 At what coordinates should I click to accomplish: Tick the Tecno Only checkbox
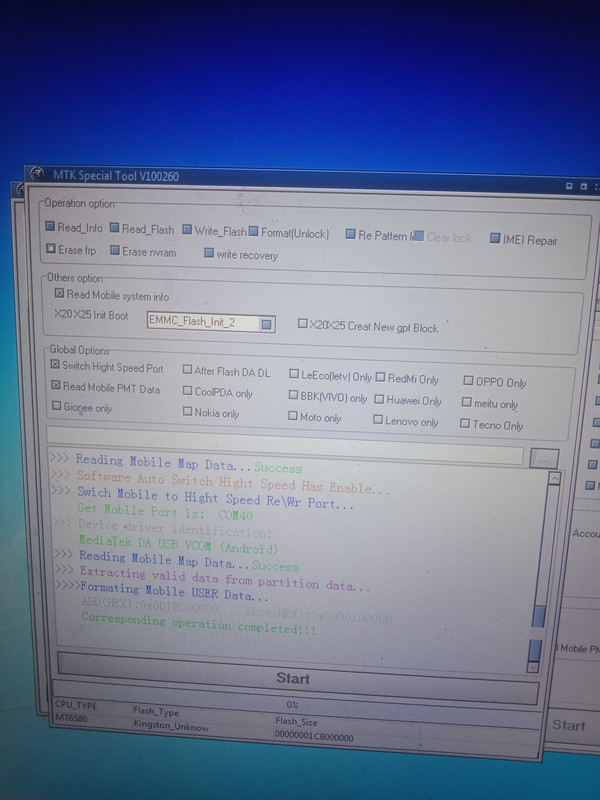(465, 423)
